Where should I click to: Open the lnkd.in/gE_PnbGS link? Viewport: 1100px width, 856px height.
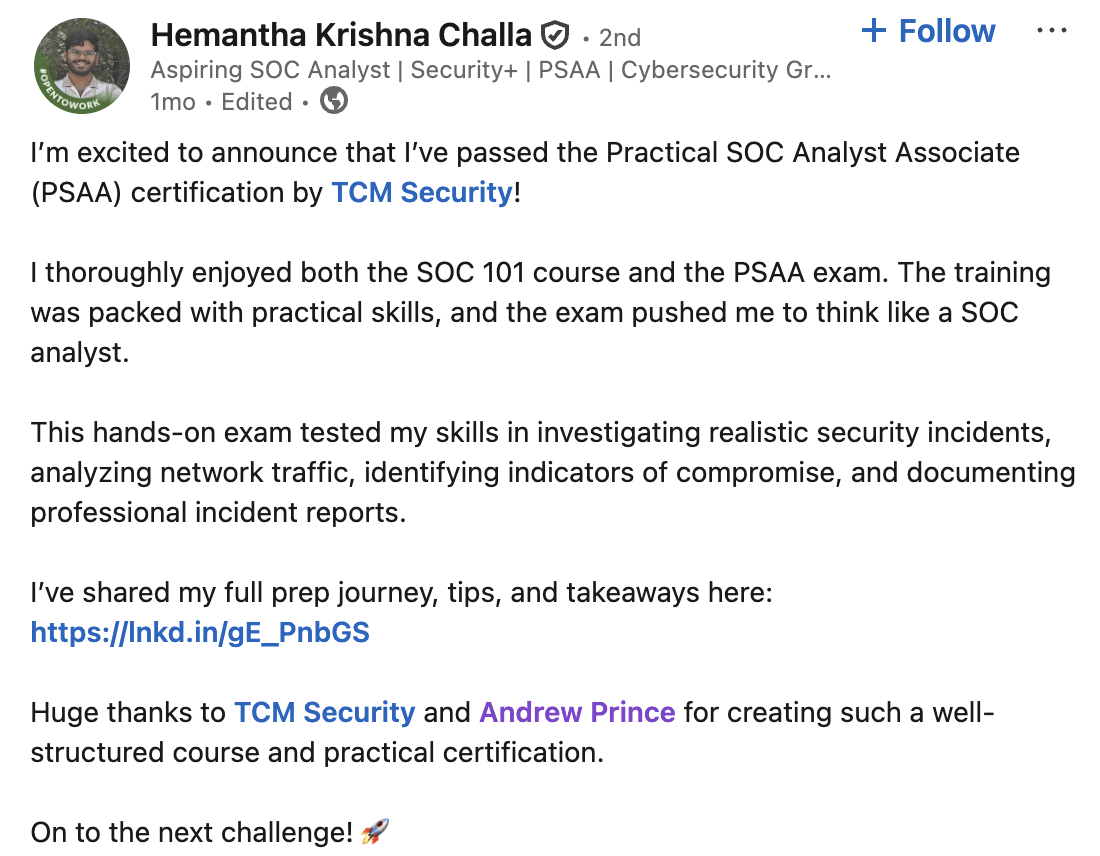[200, 632]
